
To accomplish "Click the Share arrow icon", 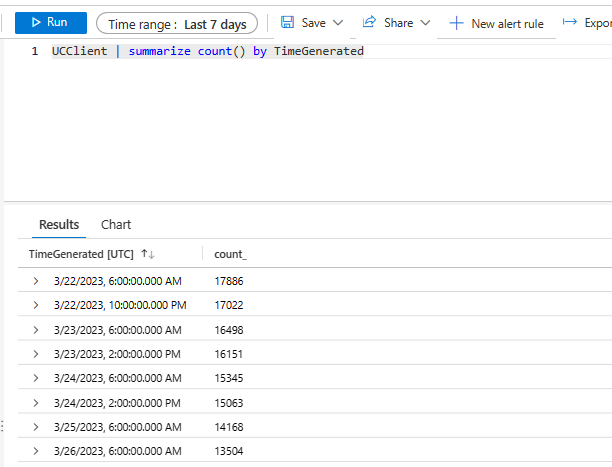I will 369,22.
